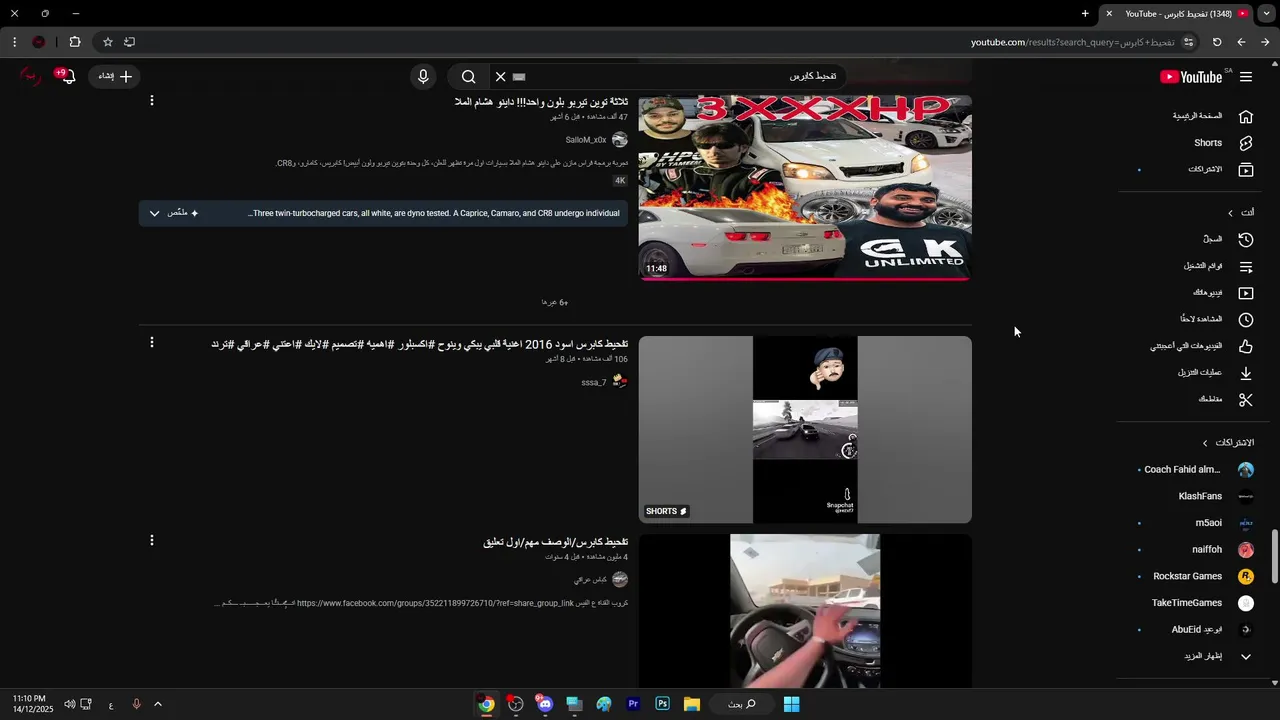Open the Windows Start button
The width and height of the screenshot is (1280, 720).
791,704
